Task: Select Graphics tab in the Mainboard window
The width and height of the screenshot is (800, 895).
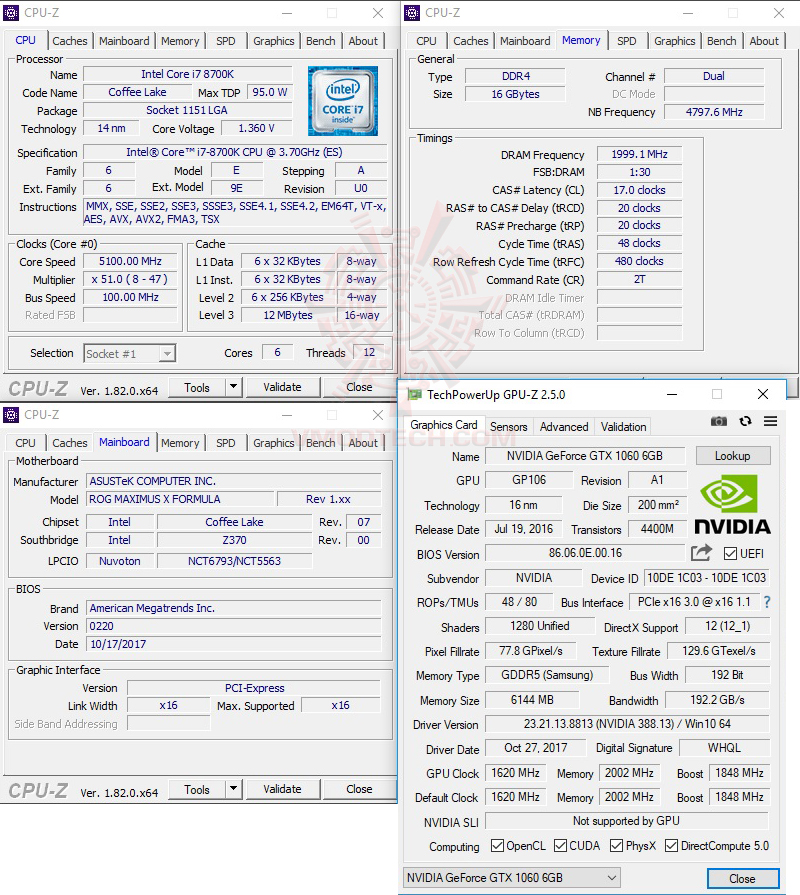Action: (273, 443)
